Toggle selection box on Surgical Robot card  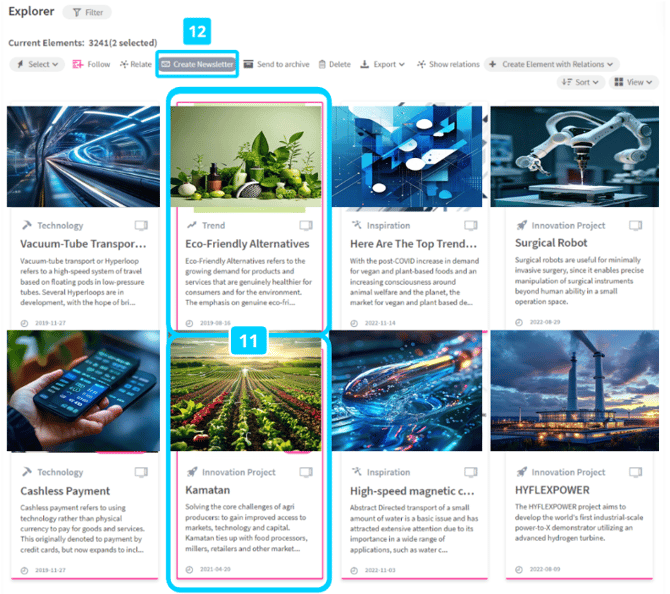(x=635, y=225)
